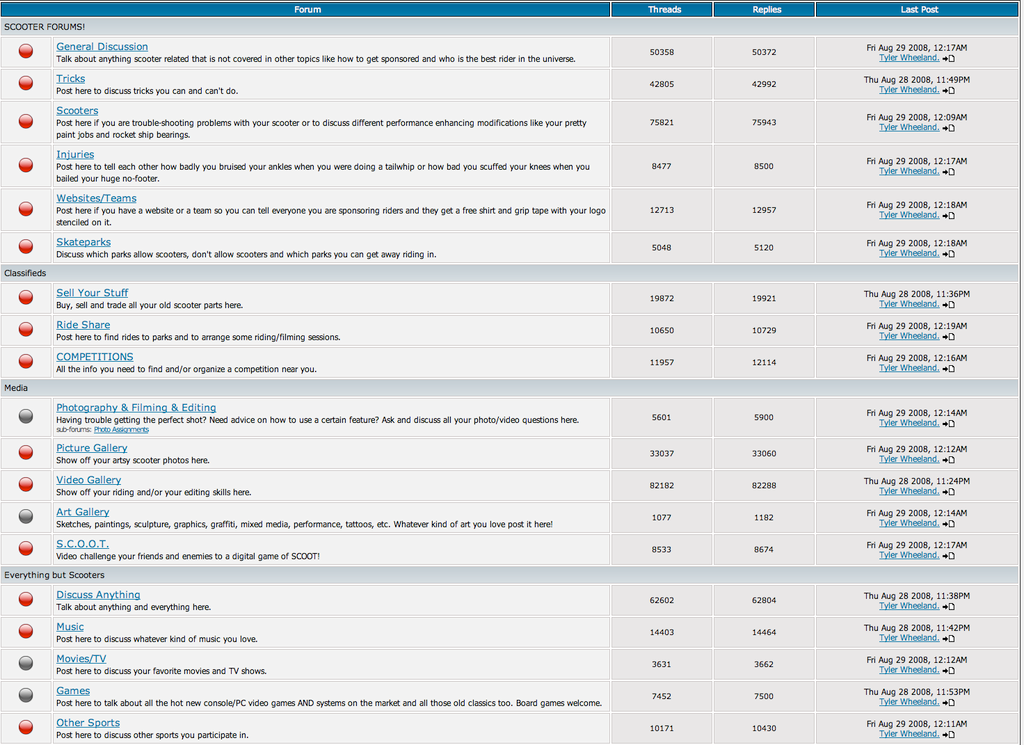1024x745 pixels.
Task: Open the Injuries forum link
Action: [75, 155]
